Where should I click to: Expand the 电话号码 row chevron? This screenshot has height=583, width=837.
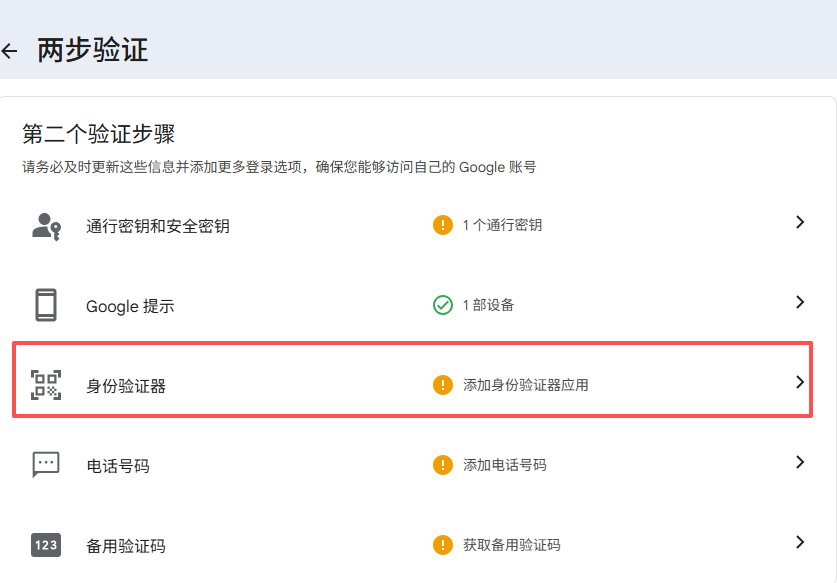[x=800, y=462]
